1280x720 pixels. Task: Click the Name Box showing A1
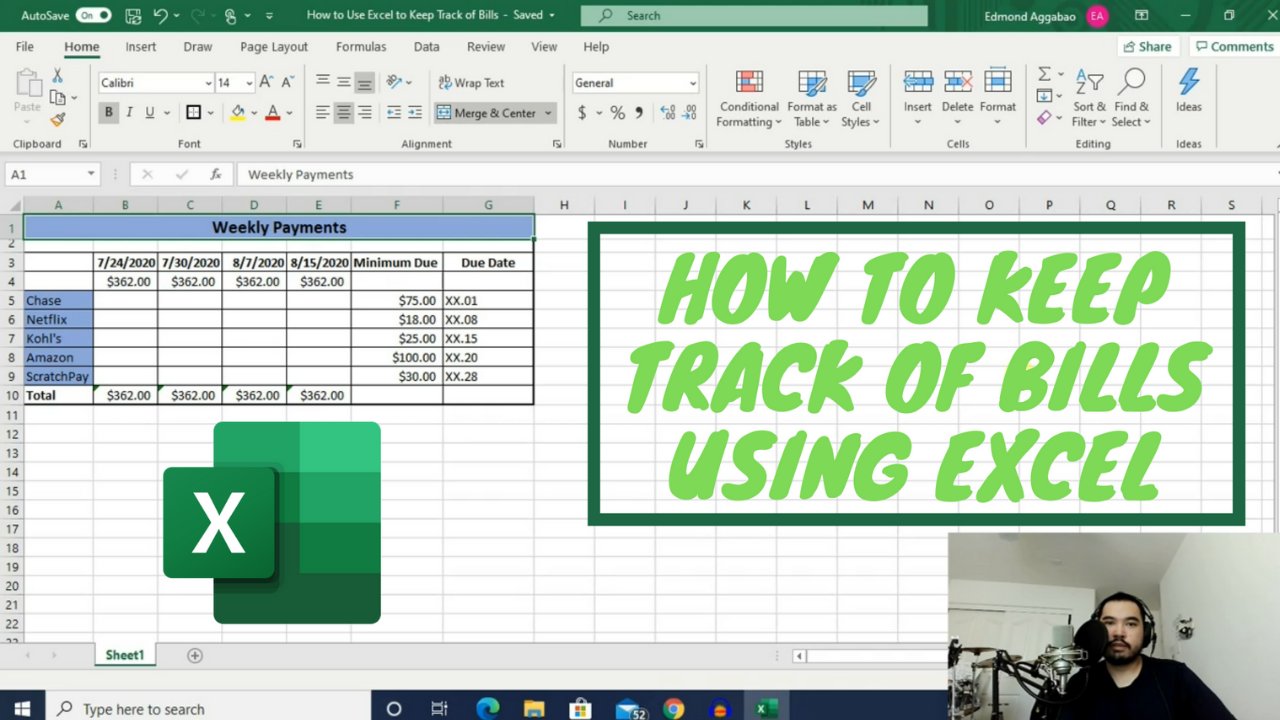[x=45, y=174]
